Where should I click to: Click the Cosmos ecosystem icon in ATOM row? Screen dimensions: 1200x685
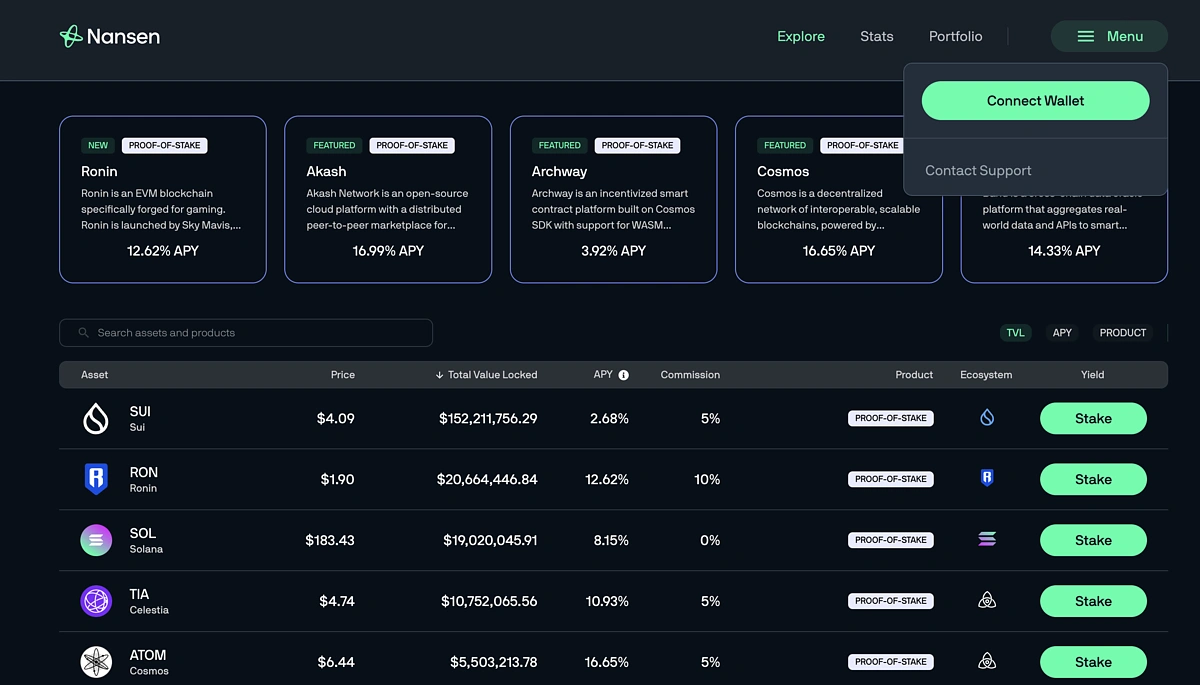987,662
